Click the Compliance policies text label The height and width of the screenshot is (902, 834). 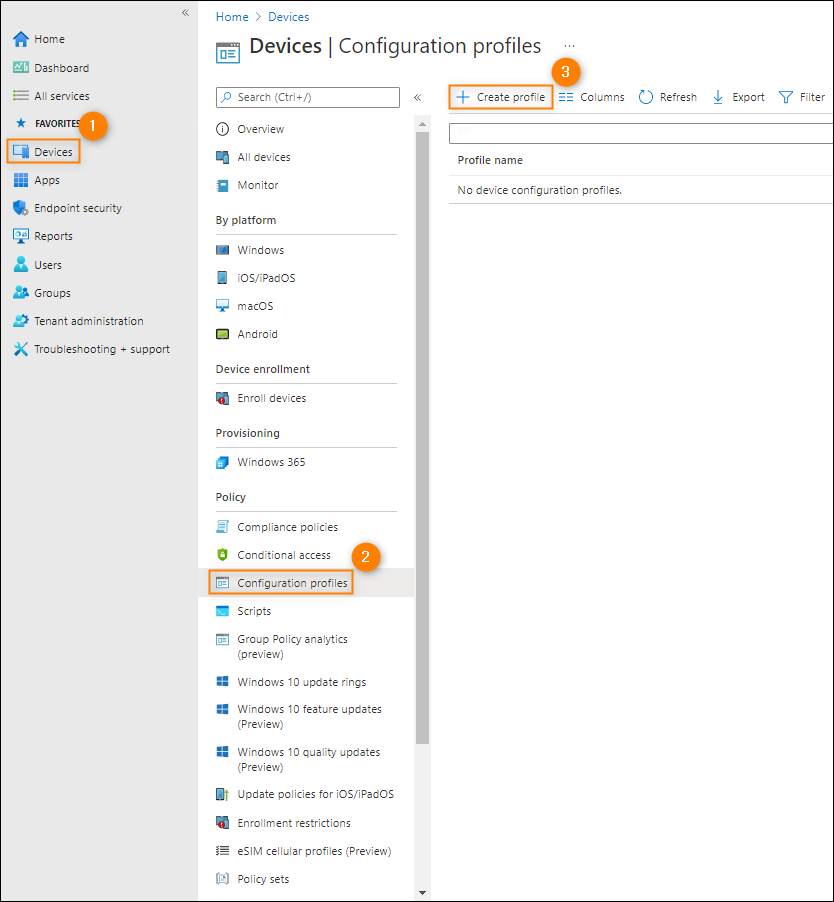click(x=288, y=527)
